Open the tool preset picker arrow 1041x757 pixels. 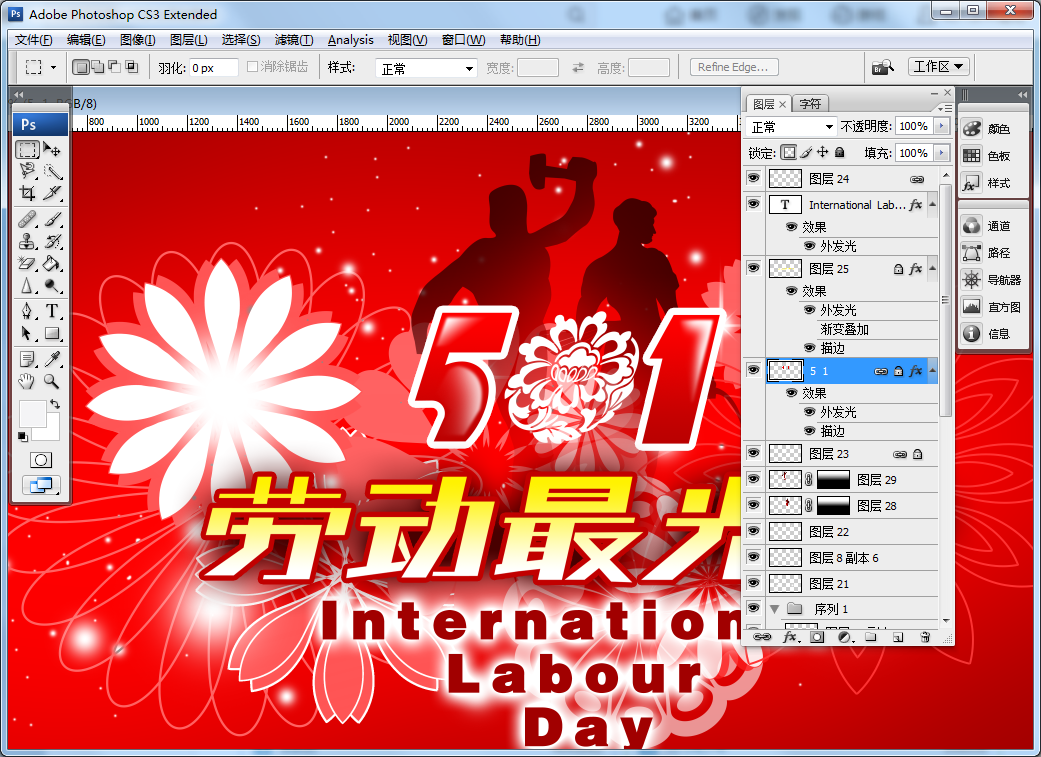[53, 68]
